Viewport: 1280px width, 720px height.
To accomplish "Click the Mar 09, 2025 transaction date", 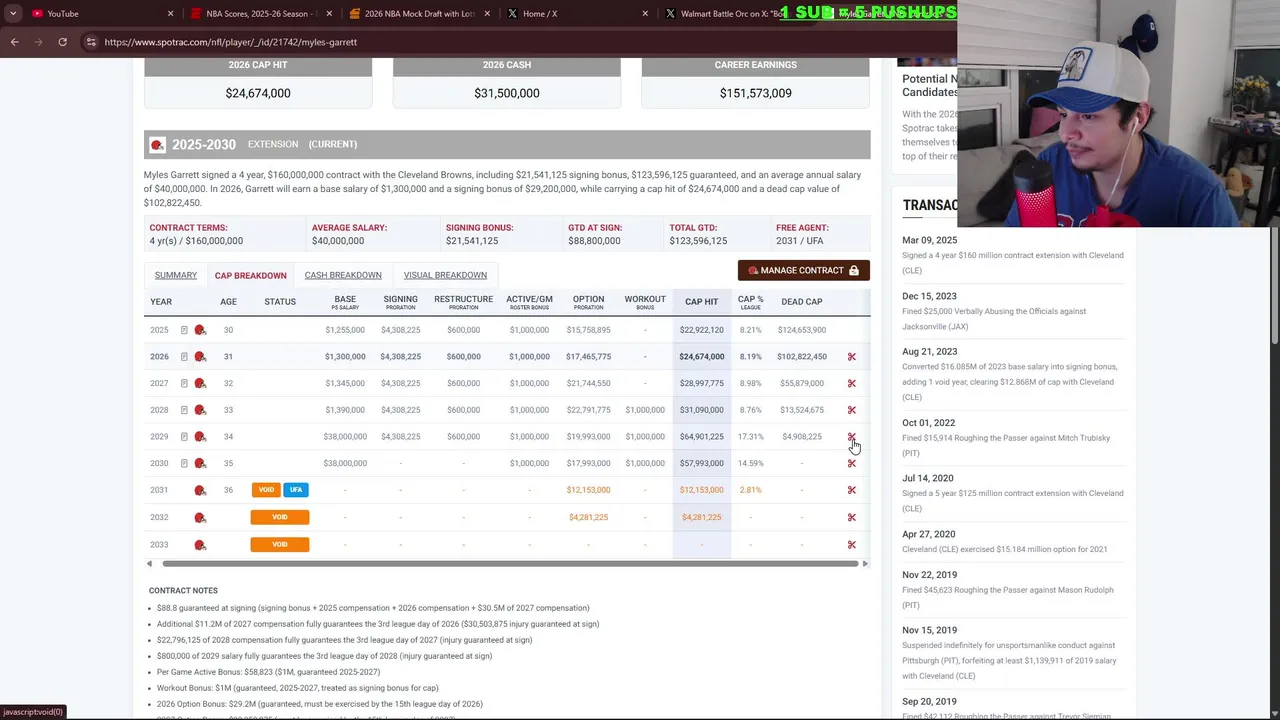I will (930, 240).
